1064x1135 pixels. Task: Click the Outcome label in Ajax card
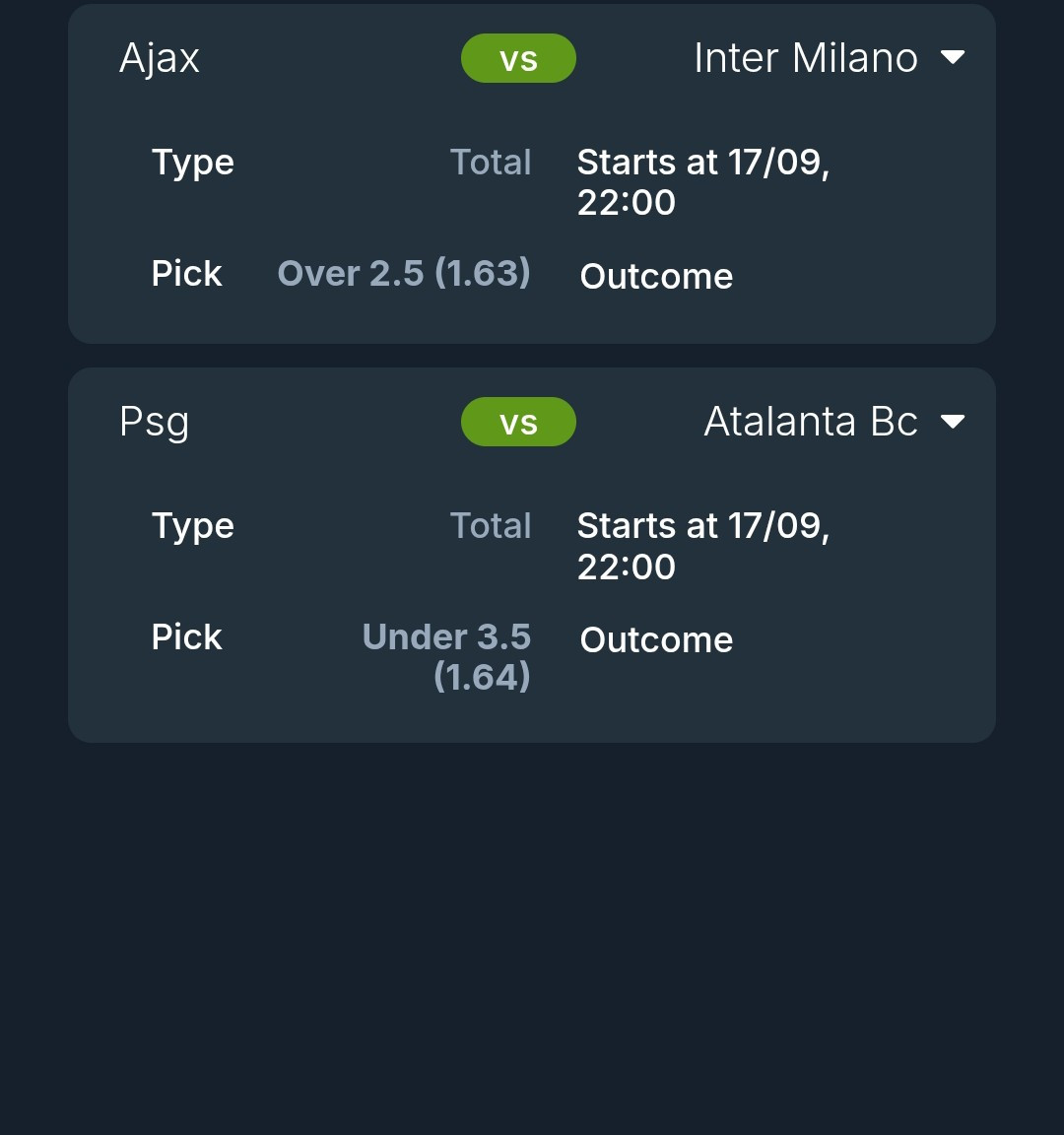tap(656, 276)
